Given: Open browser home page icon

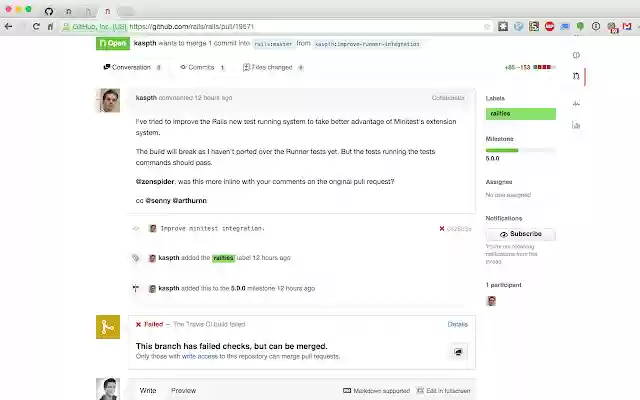Looking at the screenshot, I should coord(50,27).
